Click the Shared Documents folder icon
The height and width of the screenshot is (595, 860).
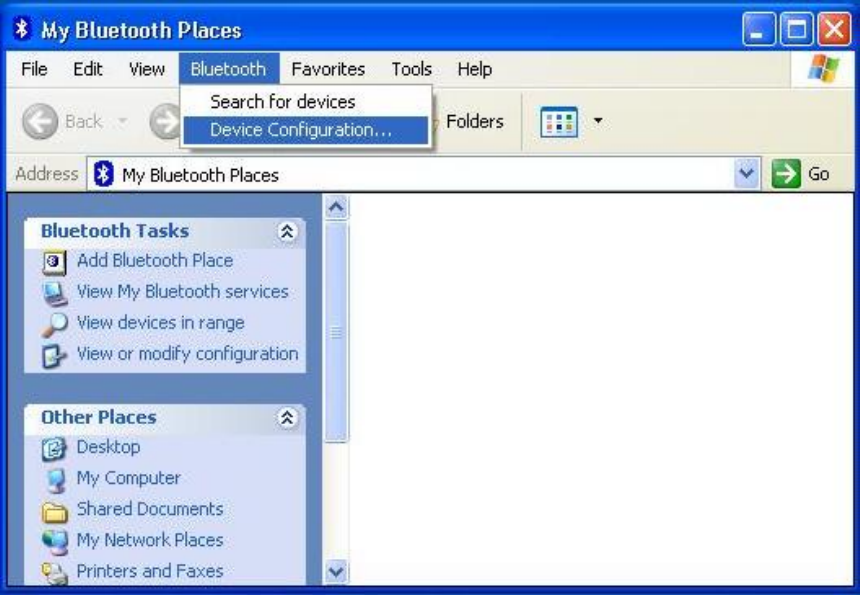(55, 512)
